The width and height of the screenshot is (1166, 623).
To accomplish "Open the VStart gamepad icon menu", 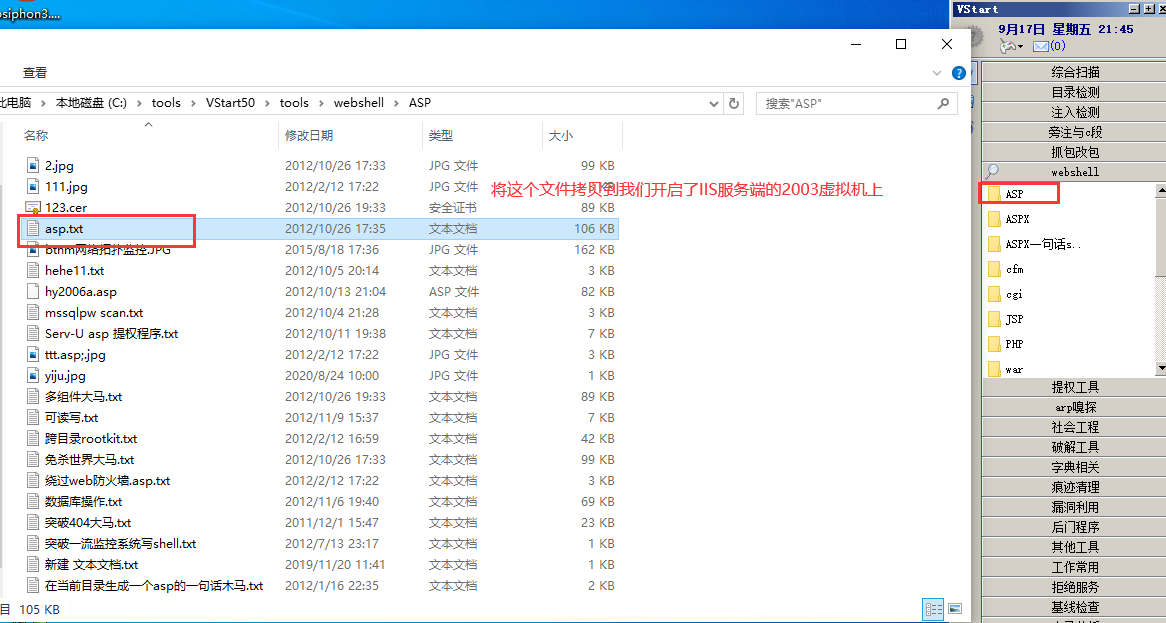I will click(x=1010, y=46).
